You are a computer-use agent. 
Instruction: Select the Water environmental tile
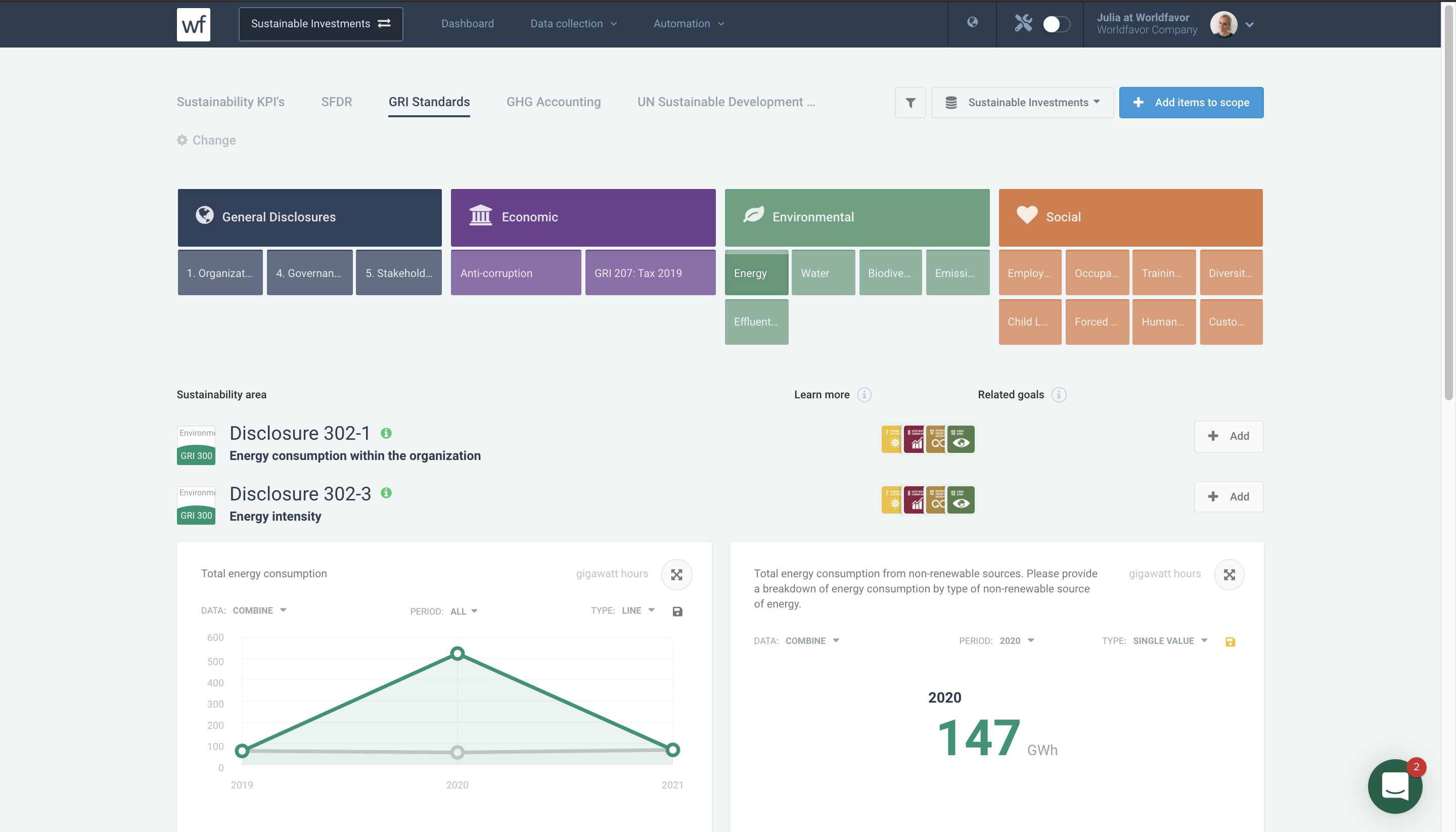[x=823, y=272]
